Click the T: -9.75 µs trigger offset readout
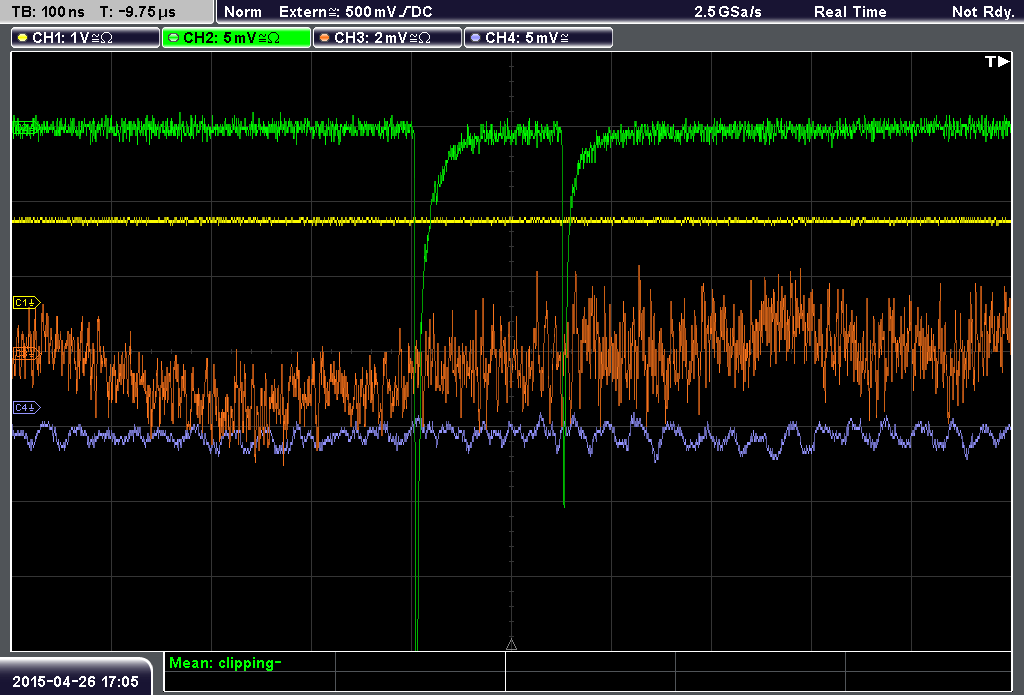 click(137, 12)
